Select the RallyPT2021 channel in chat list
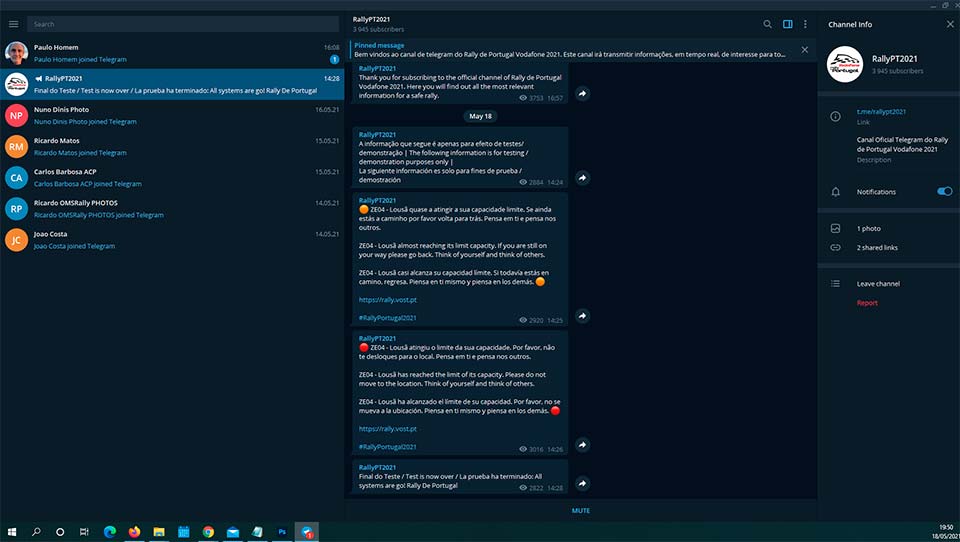960x542 pixels. click(x=172, y=85)
